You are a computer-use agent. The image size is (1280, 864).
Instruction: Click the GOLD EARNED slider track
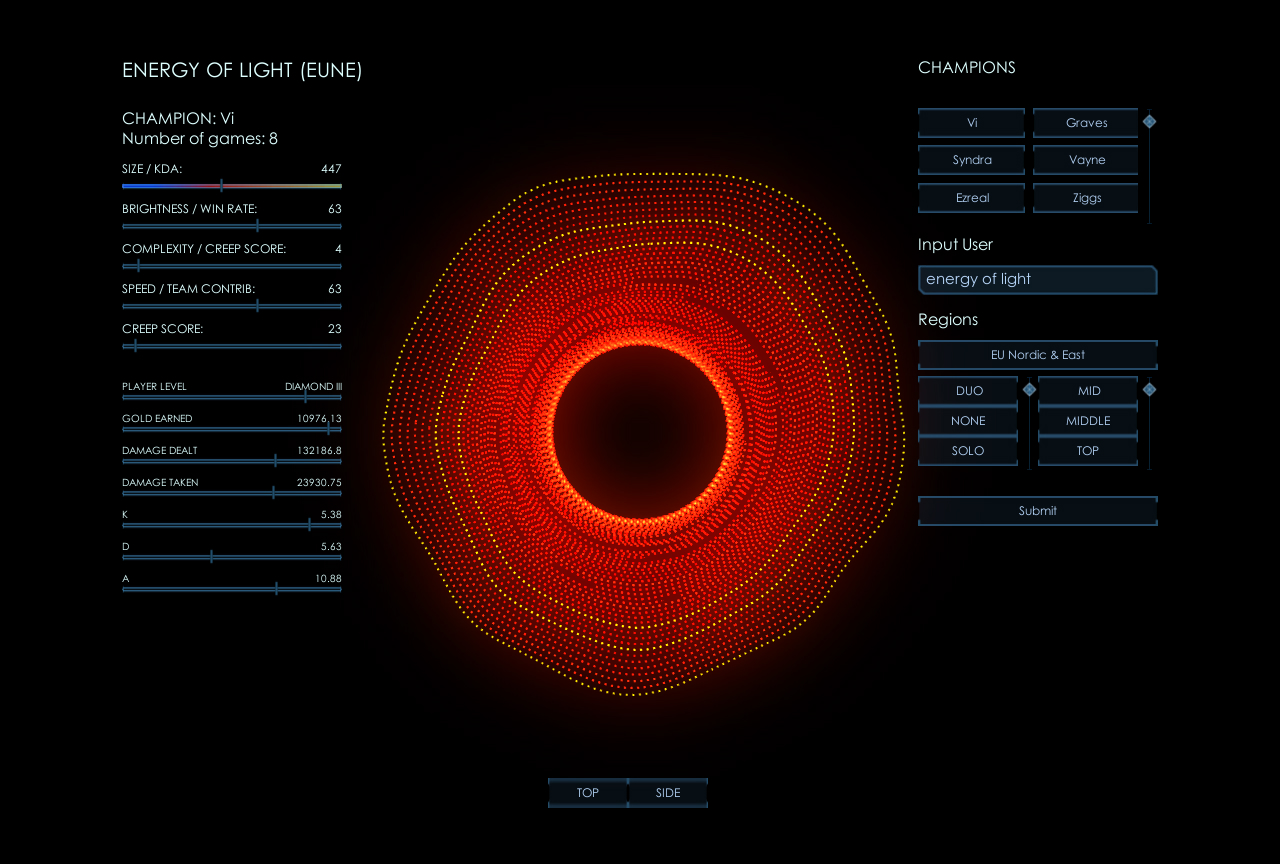pyautogui.click(x=232, y=429)
